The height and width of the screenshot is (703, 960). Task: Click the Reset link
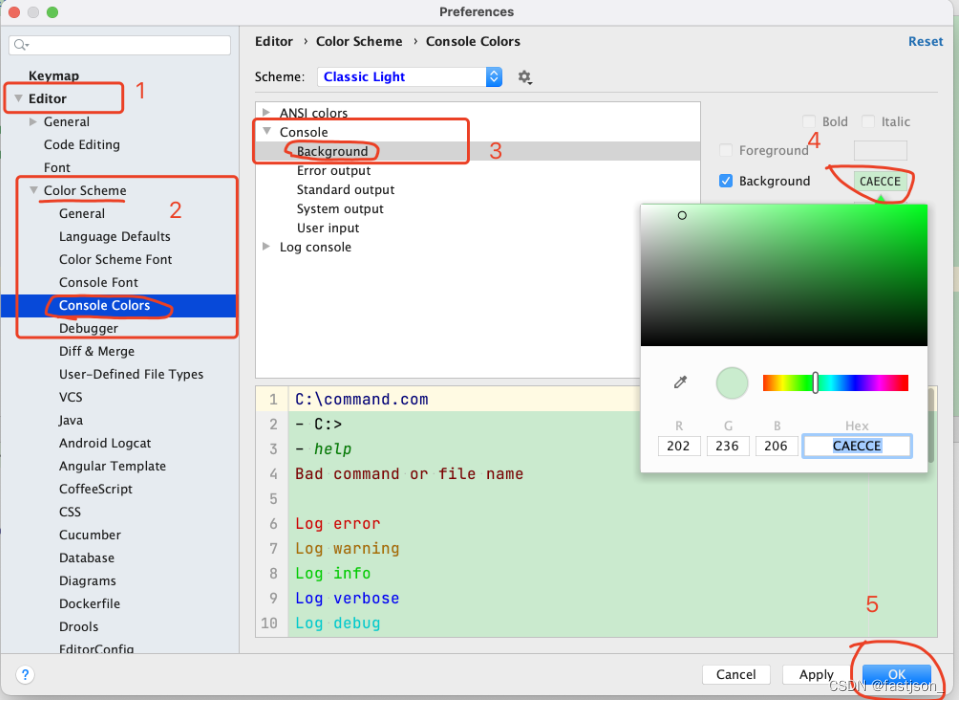(x=925, y=41)
